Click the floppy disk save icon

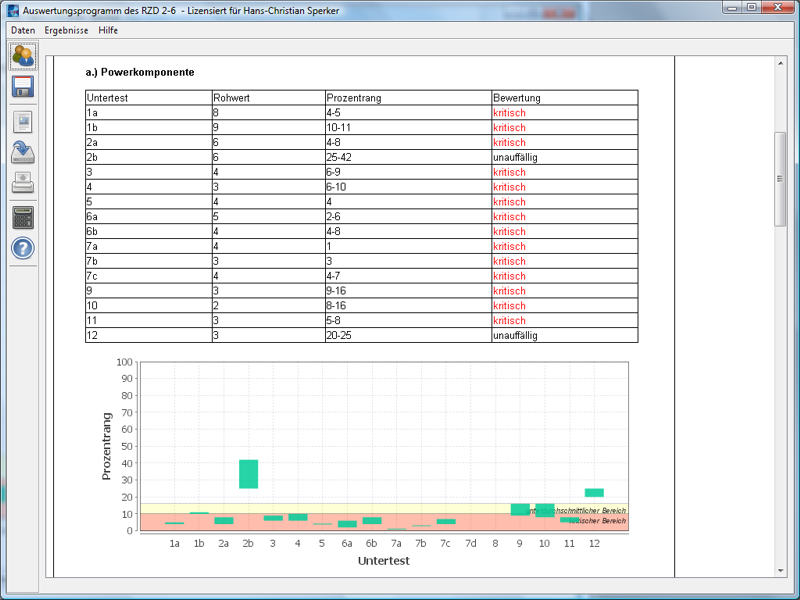tap(23, 87)
